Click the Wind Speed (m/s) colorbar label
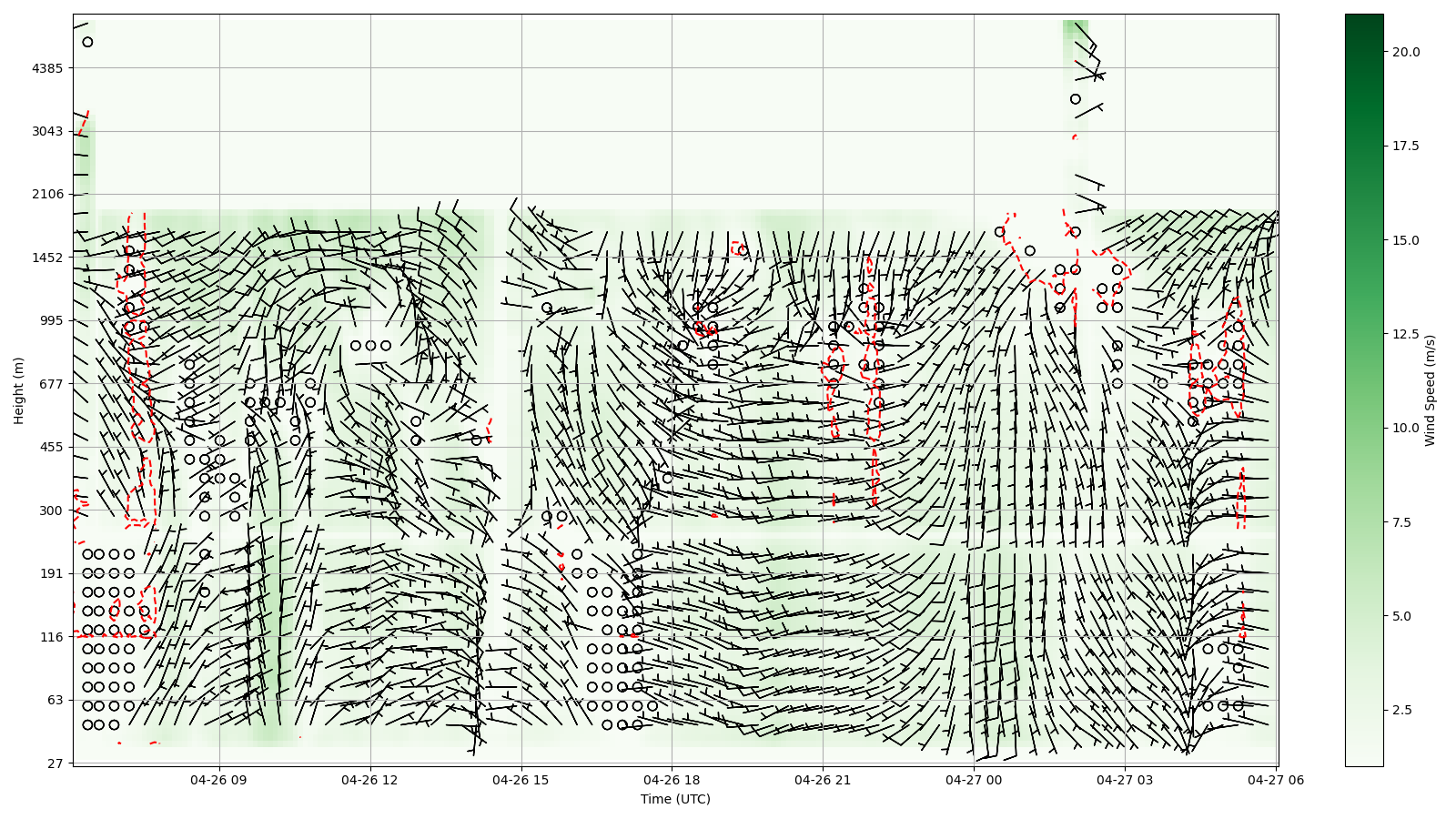The image size is (1456, 819). 1430,390
